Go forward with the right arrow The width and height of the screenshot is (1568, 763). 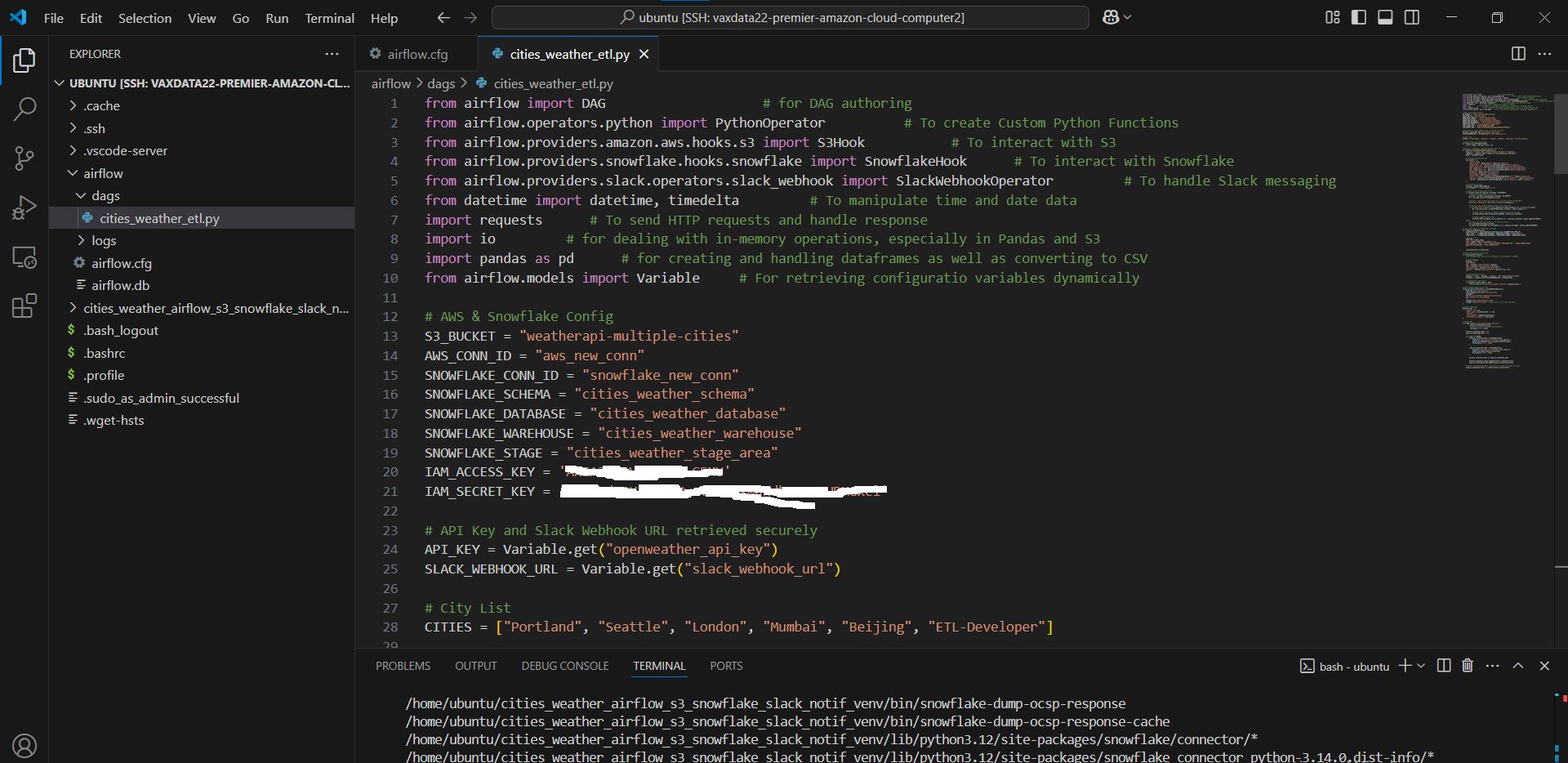click(x=470, y=17)
